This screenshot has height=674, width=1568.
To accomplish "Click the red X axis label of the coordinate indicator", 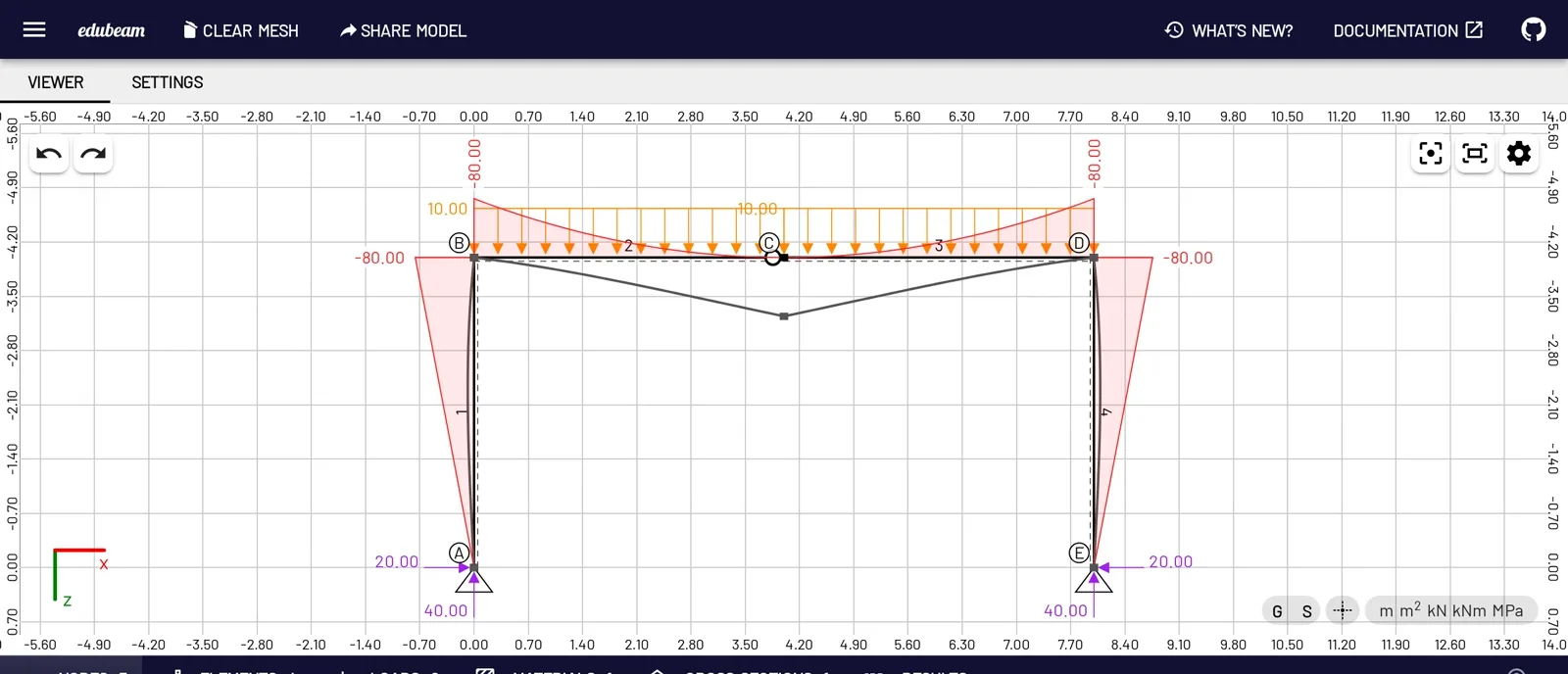I will 103,564.
